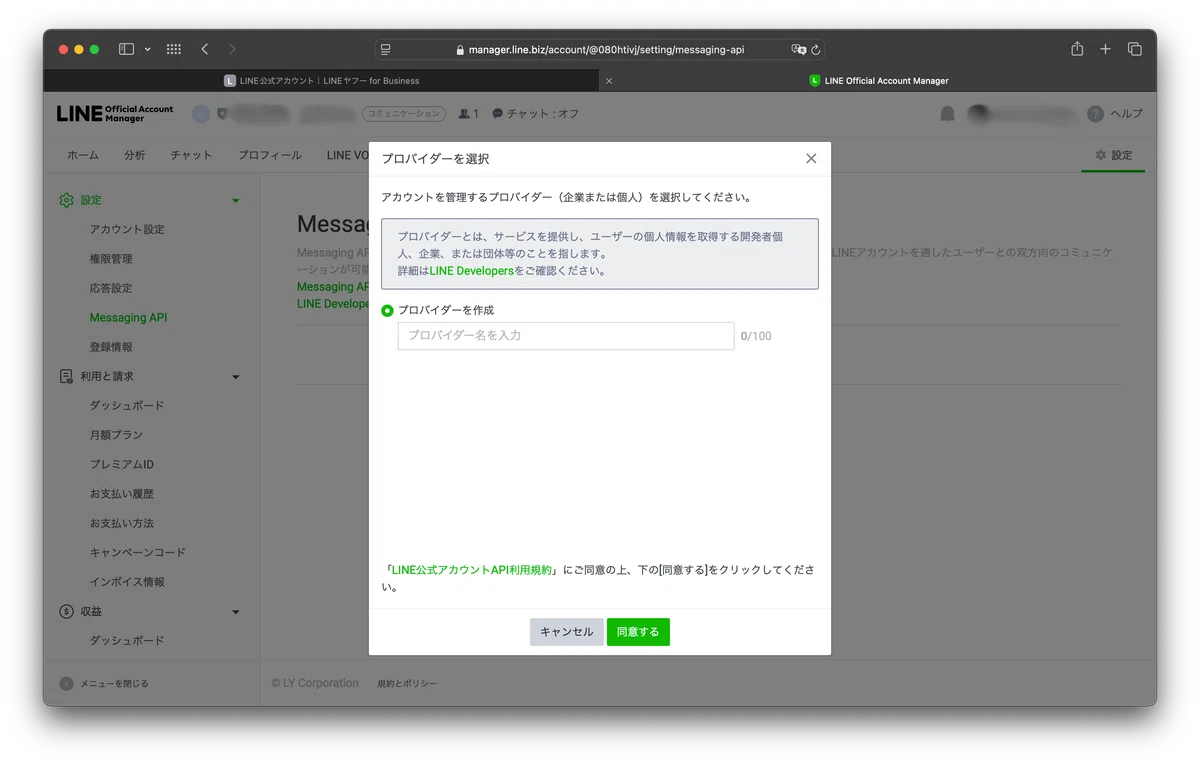Close the LINE Official Account Manager tab
Screen dimensions: 1200x763
point(609,81)
